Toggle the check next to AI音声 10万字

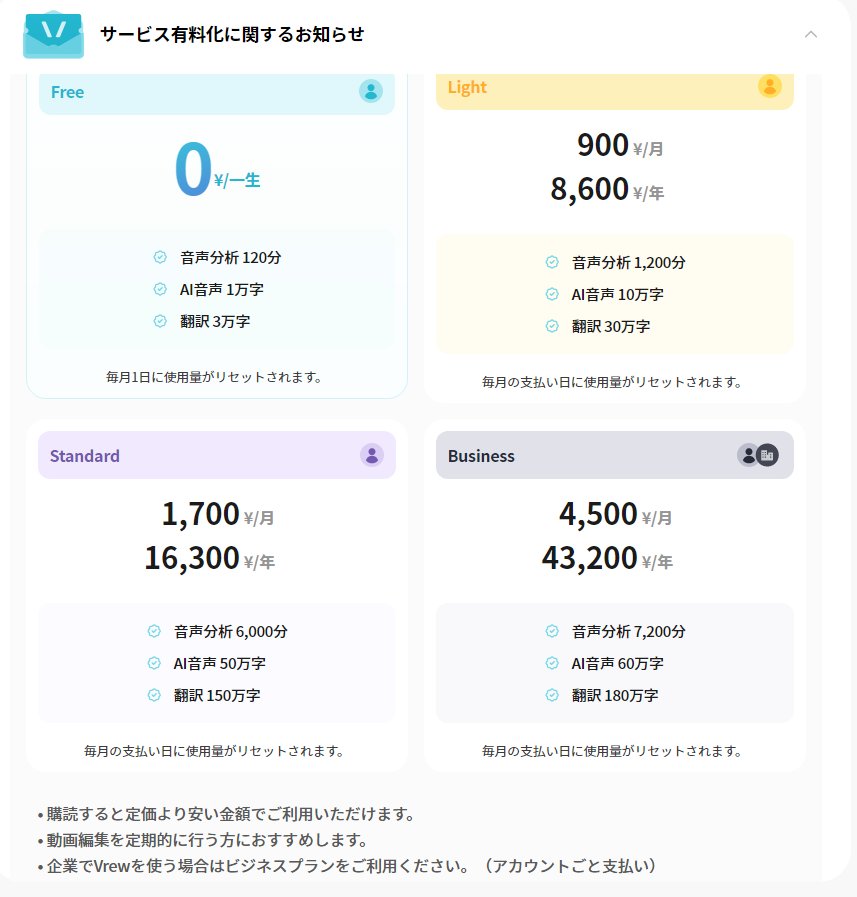[x=550, y=294]
